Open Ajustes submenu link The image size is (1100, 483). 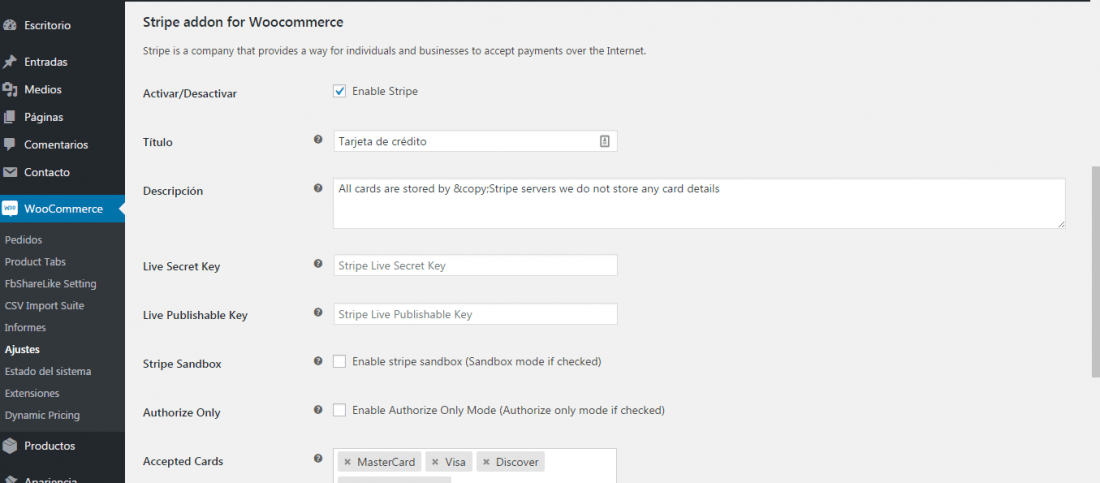pyautogui.click(x=22, y=349)
